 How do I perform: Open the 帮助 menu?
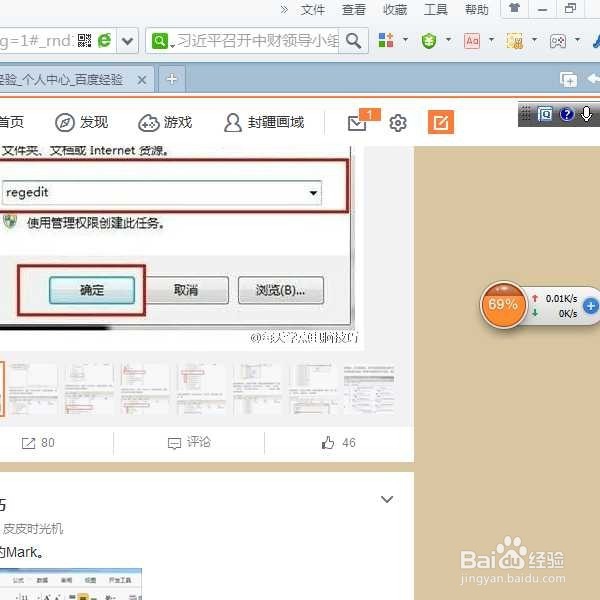(x=476, y=10)
